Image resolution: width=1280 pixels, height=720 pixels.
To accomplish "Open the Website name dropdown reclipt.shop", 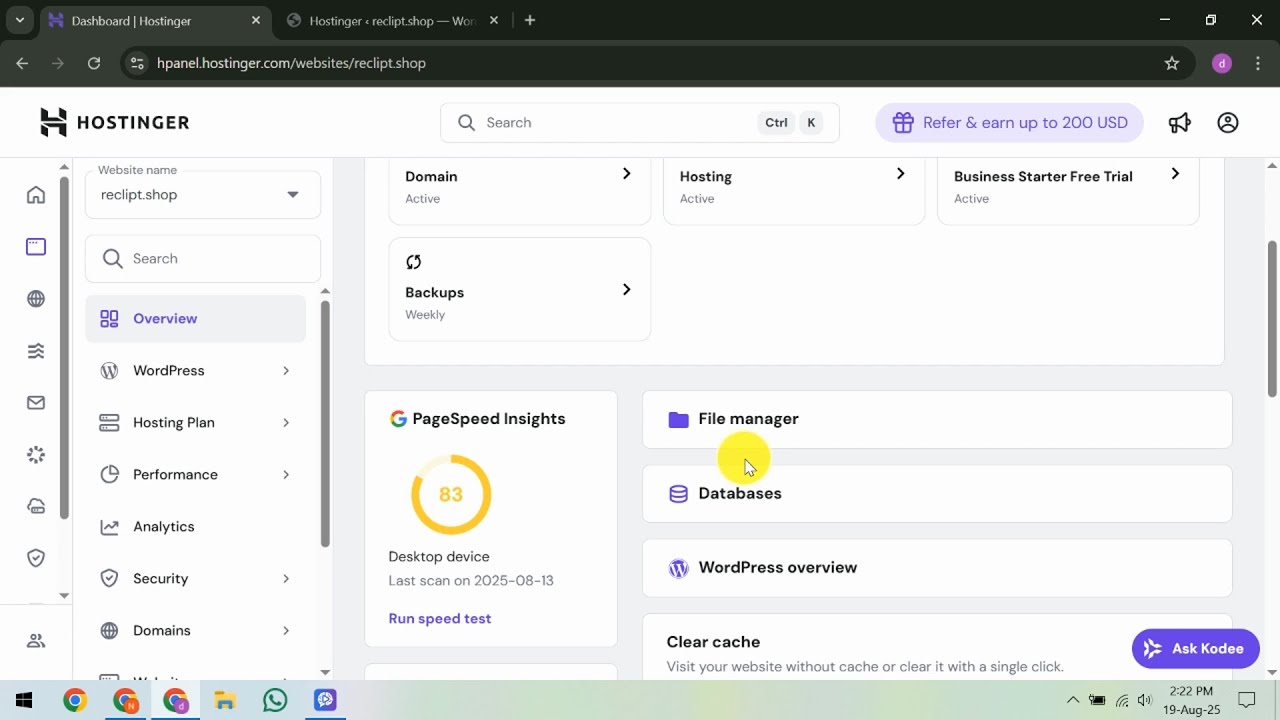I will (x=203, y=195).
